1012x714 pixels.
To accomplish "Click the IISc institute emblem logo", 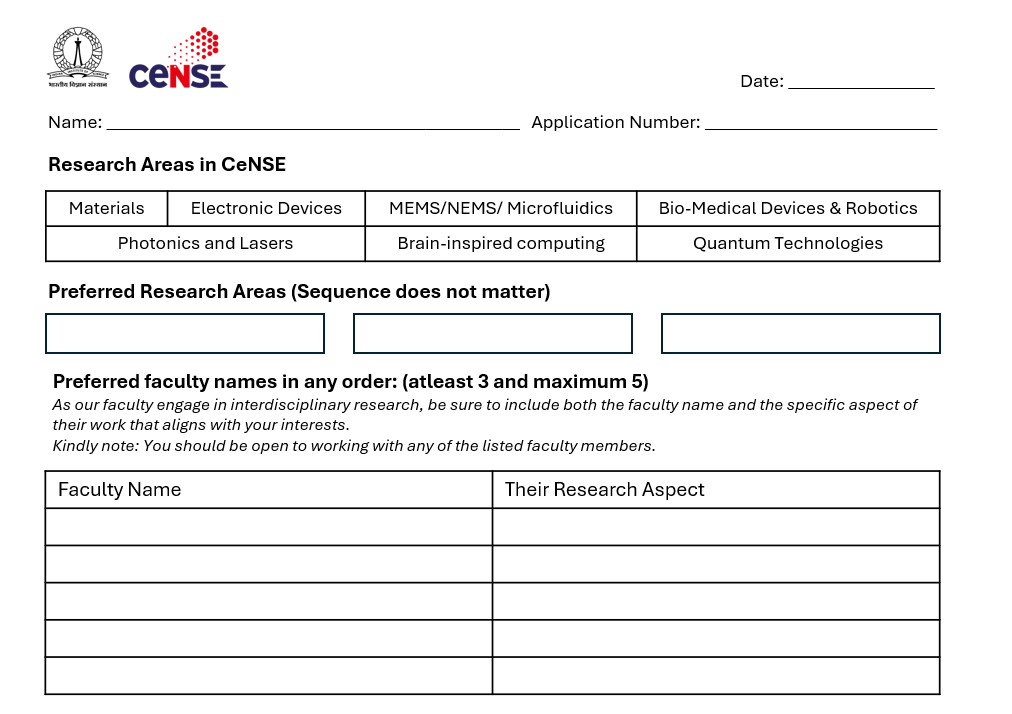I will (77, 58).
